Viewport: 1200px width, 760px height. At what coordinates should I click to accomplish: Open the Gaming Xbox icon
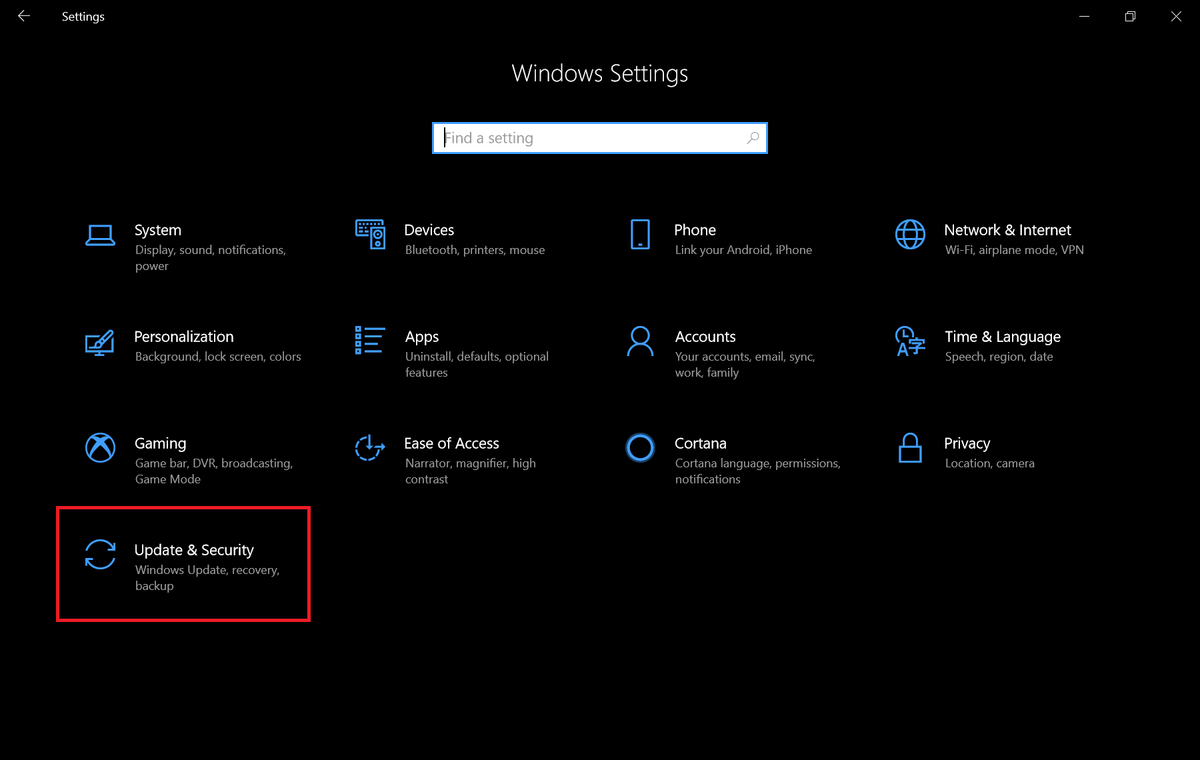100,448
